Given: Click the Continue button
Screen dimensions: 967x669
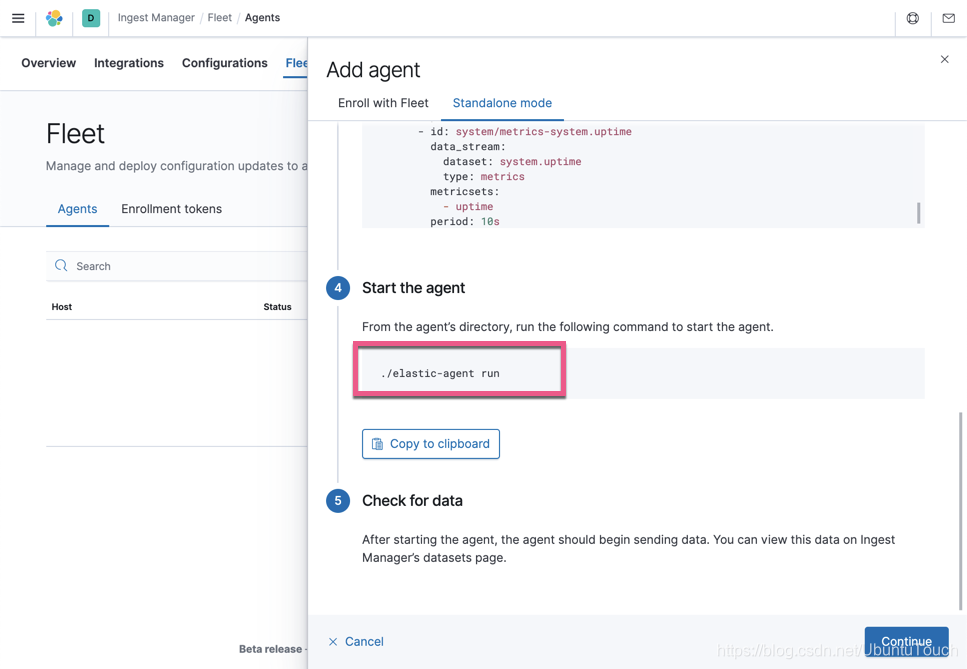Looking at the screenshot, I should click(x=906, y=641).
